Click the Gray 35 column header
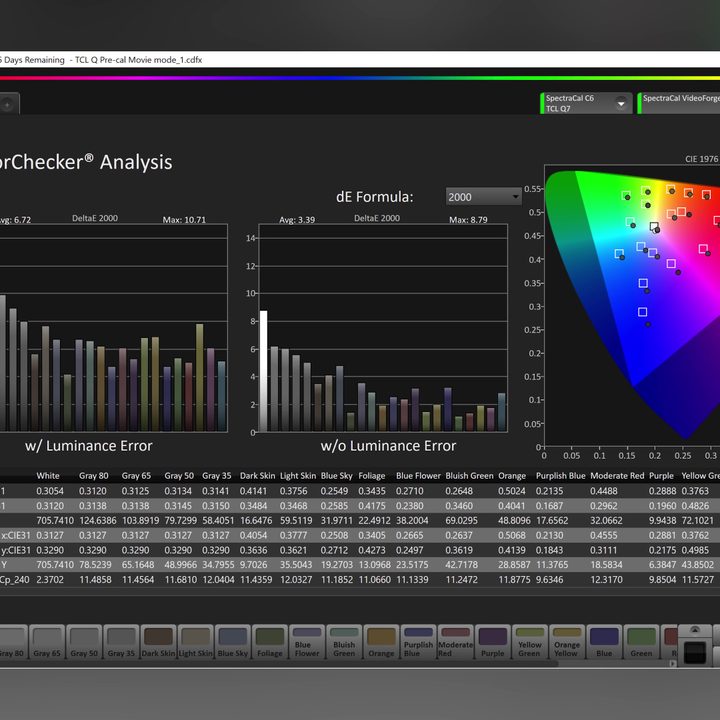The height and width of the screenshot is (720, 720). tap(217, 476)
